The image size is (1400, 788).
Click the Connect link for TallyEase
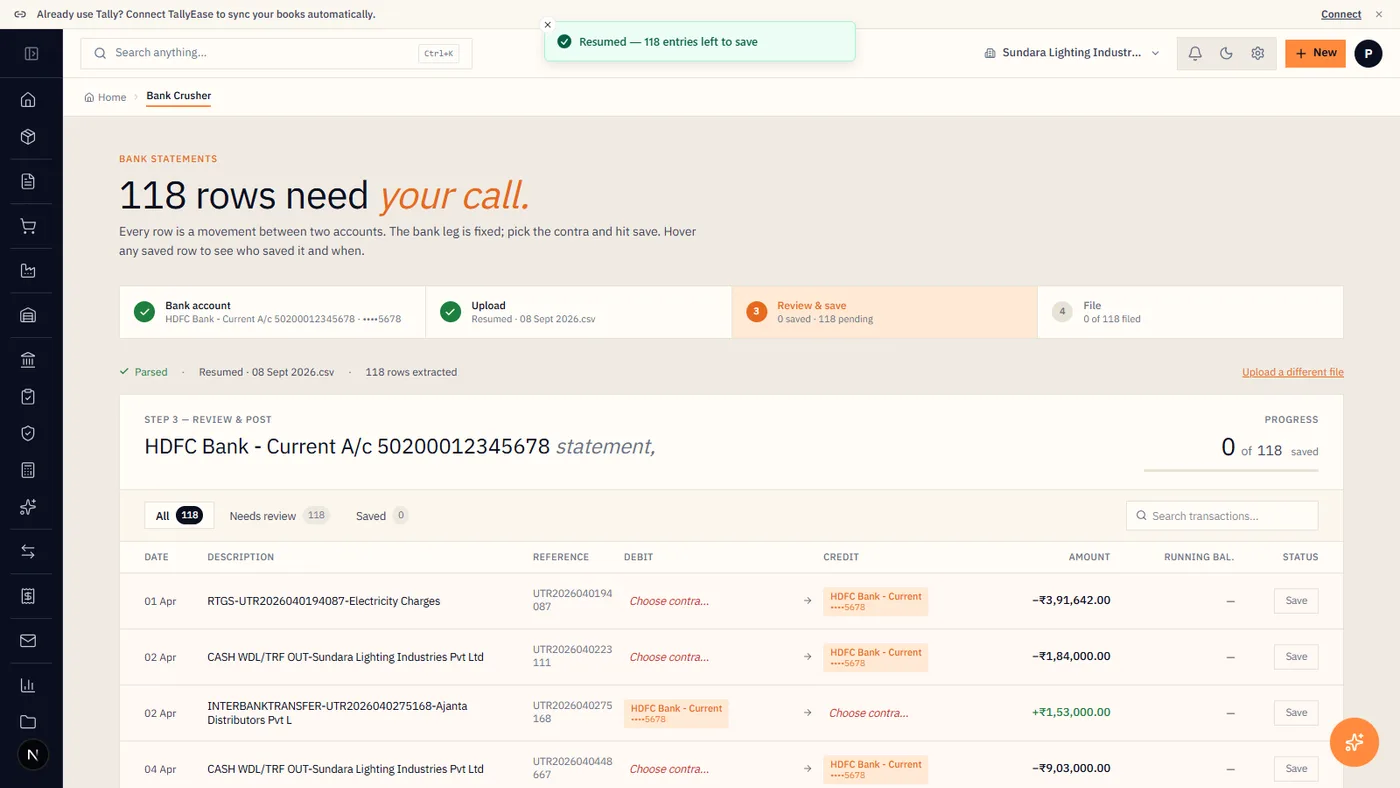[1341, 14]
